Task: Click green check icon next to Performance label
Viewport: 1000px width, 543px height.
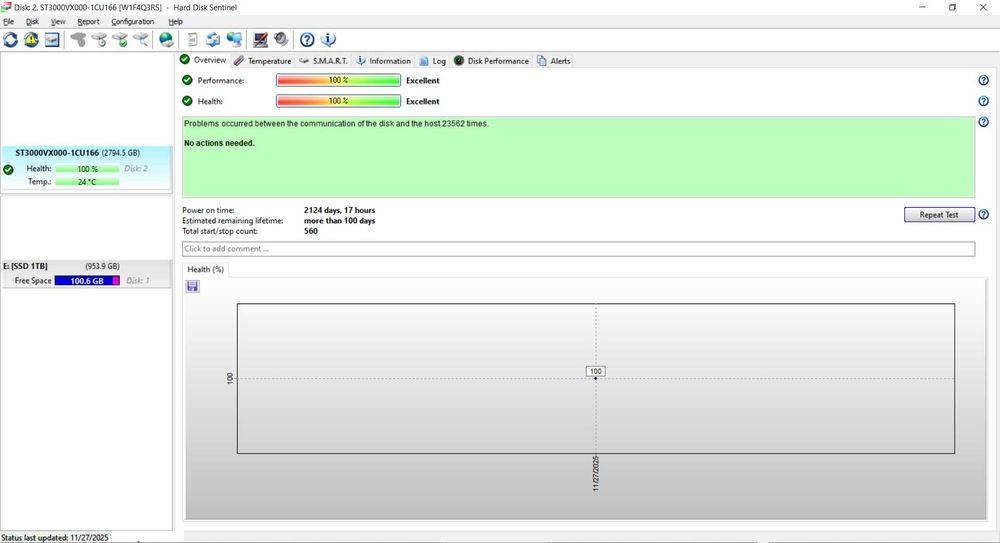Action: (x=187, y=80)
